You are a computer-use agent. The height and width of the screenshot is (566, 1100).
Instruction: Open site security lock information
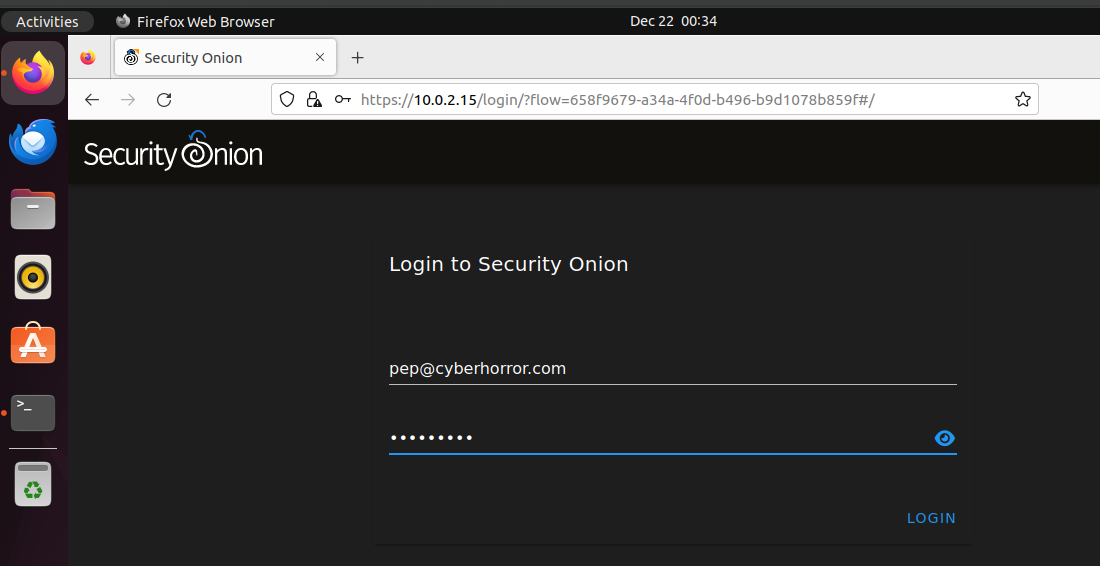[314, 100]
